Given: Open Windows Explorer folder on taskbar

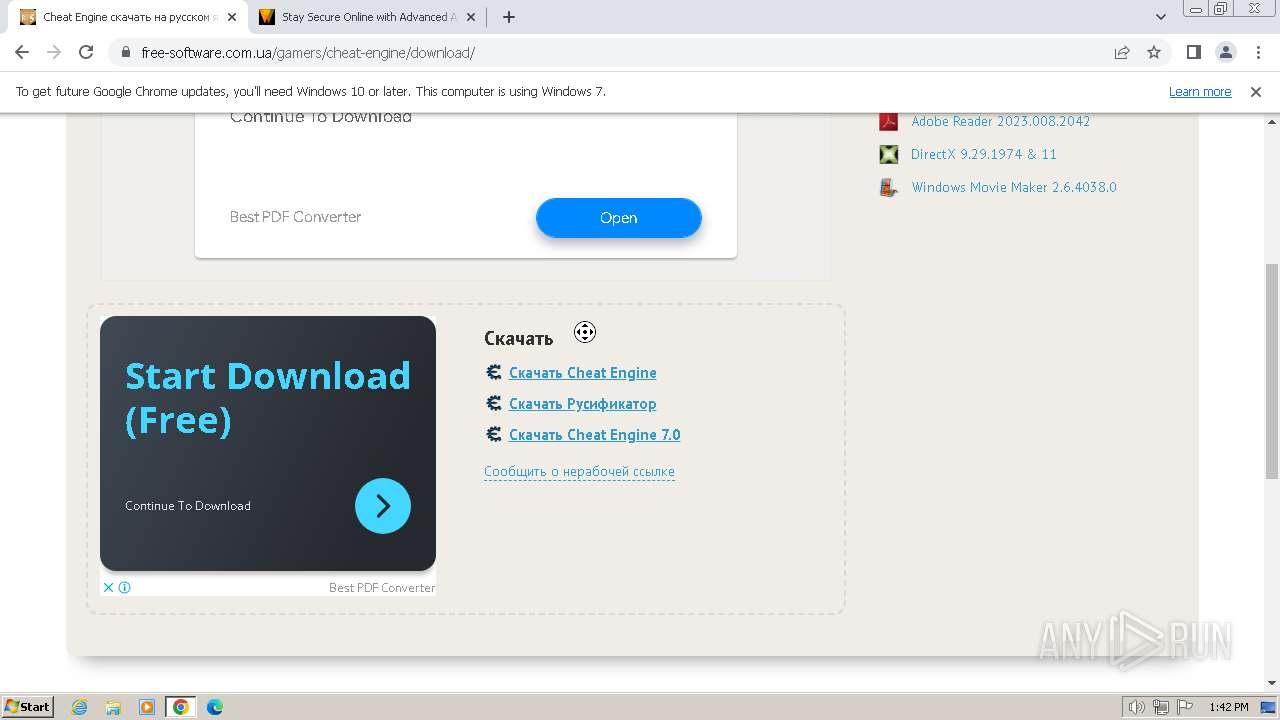Looking at the screenshot, I should coord(113,707).
